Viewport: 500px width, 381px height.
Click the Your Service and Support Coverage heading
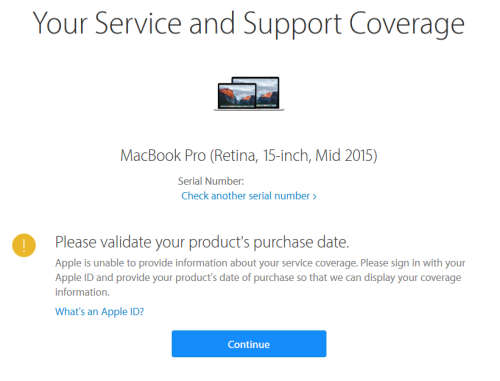pos(249,23)
